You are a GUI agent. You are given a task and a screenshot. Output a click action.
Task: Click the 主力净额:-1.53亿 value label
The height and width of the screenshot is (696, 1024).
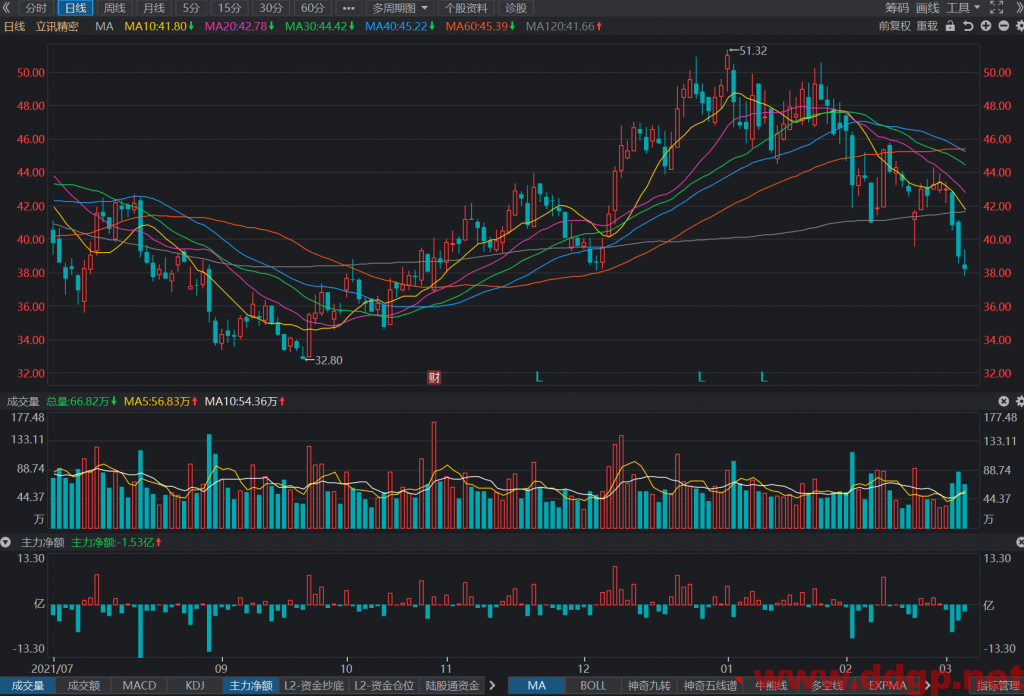116,542
